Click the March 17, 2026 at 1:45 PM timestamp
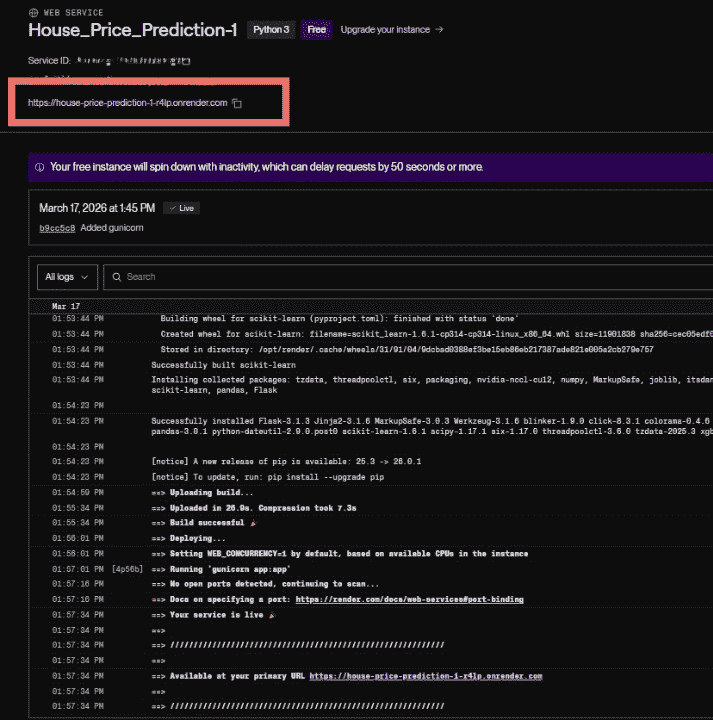Screen dimensions: 713x720 tap(97, 208)
